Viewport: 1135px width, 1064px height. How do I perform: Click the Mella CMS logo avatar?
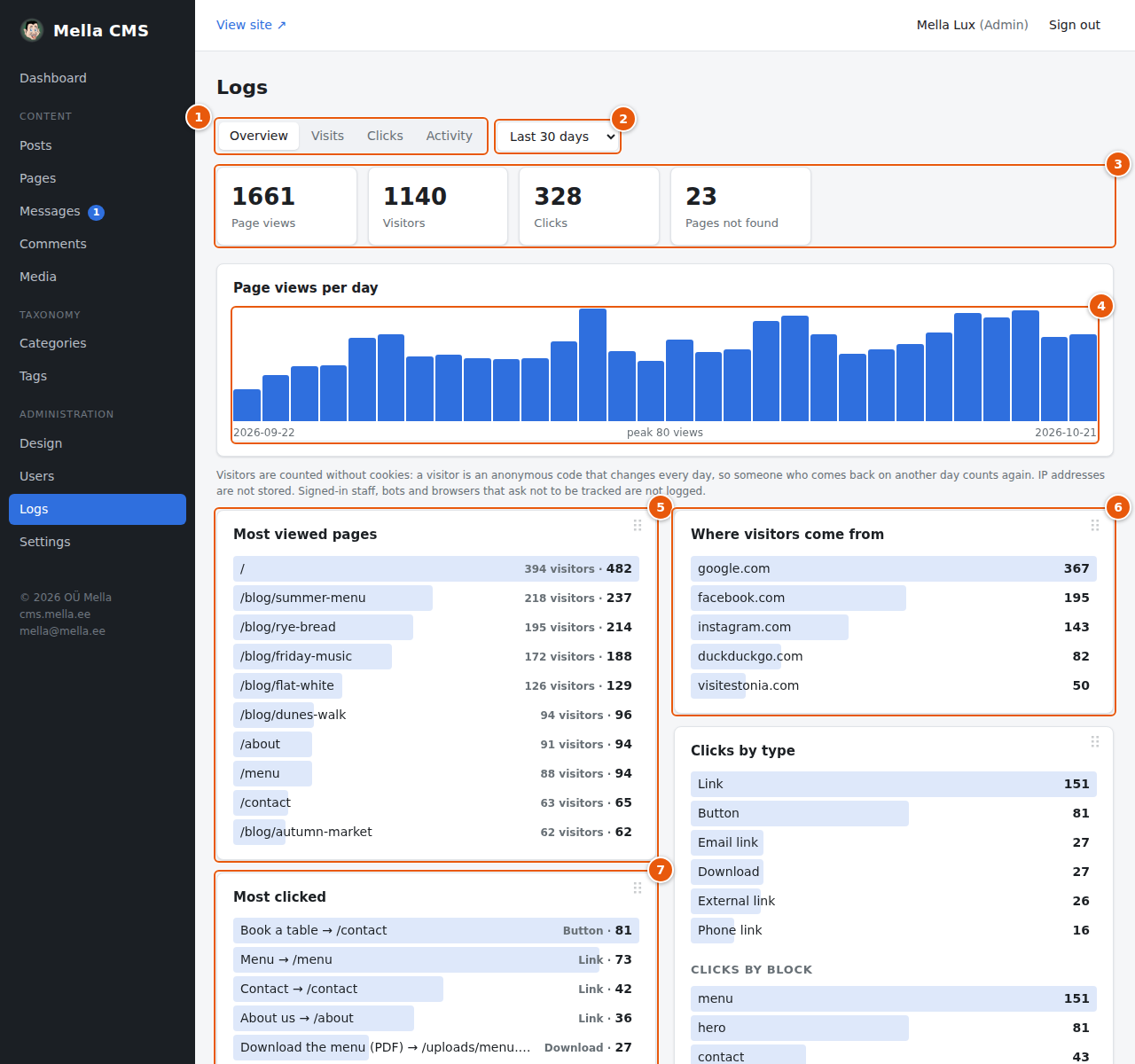pyautogui.click(x=32, y=30)
